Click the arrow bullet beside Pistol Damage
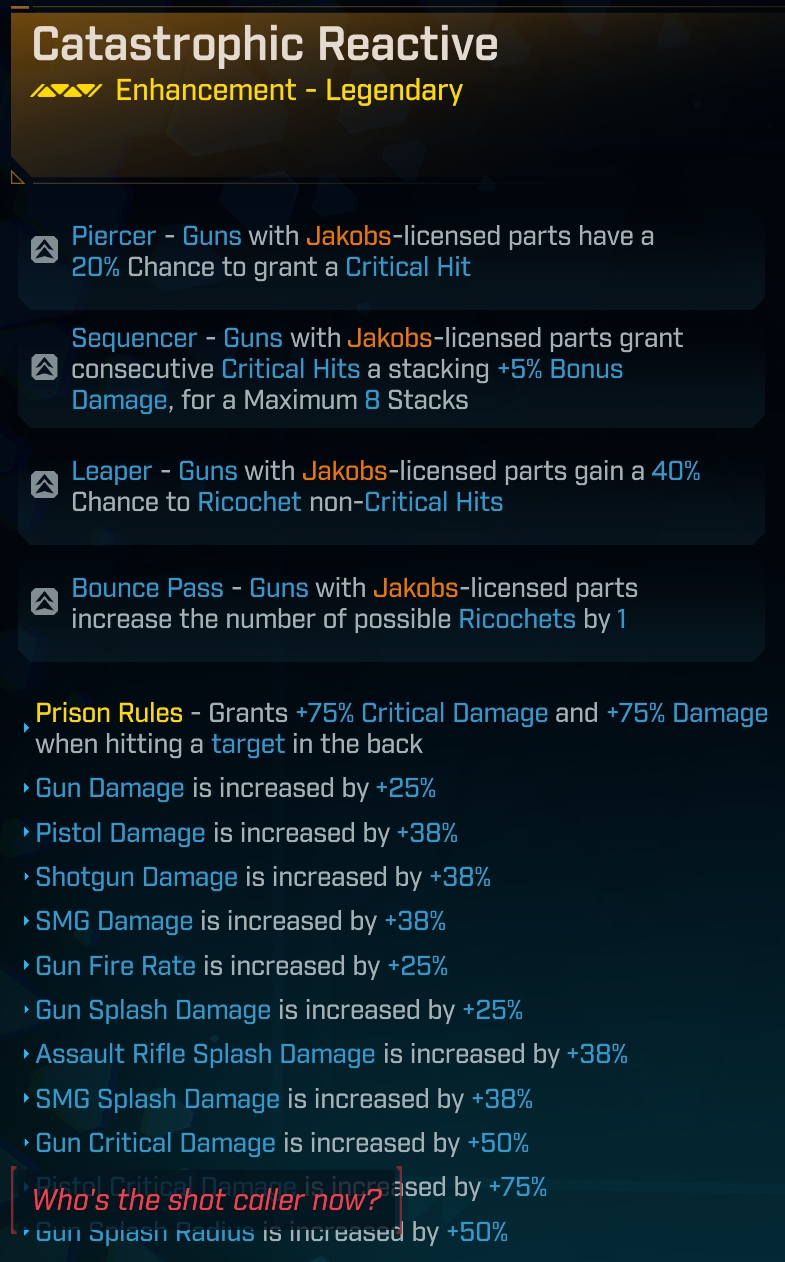This screenshot has height=1262, width=785. tap(26, 833)
